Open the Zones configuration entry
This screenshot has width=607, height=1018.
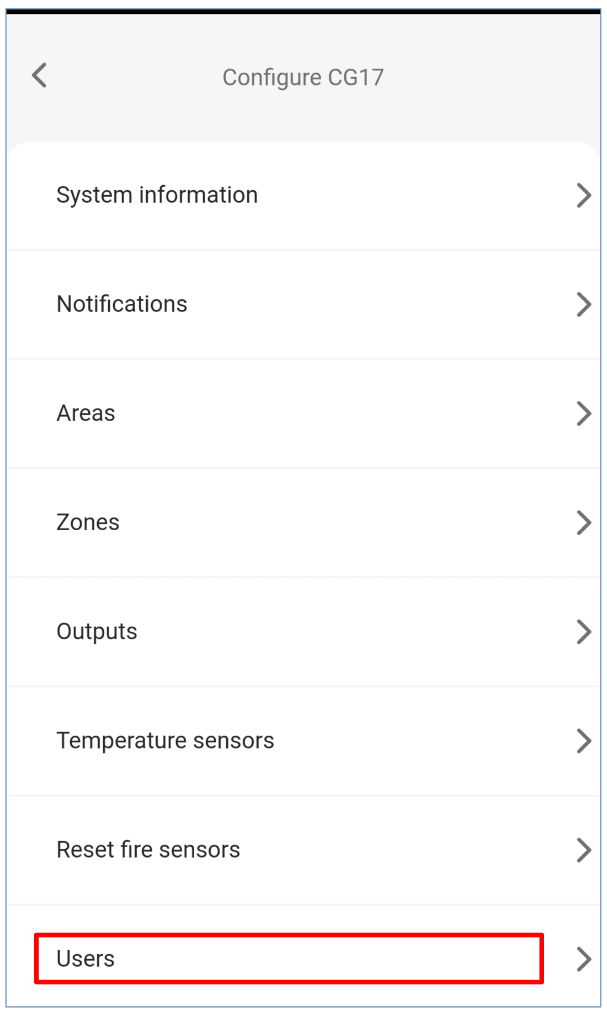(88, 522)
